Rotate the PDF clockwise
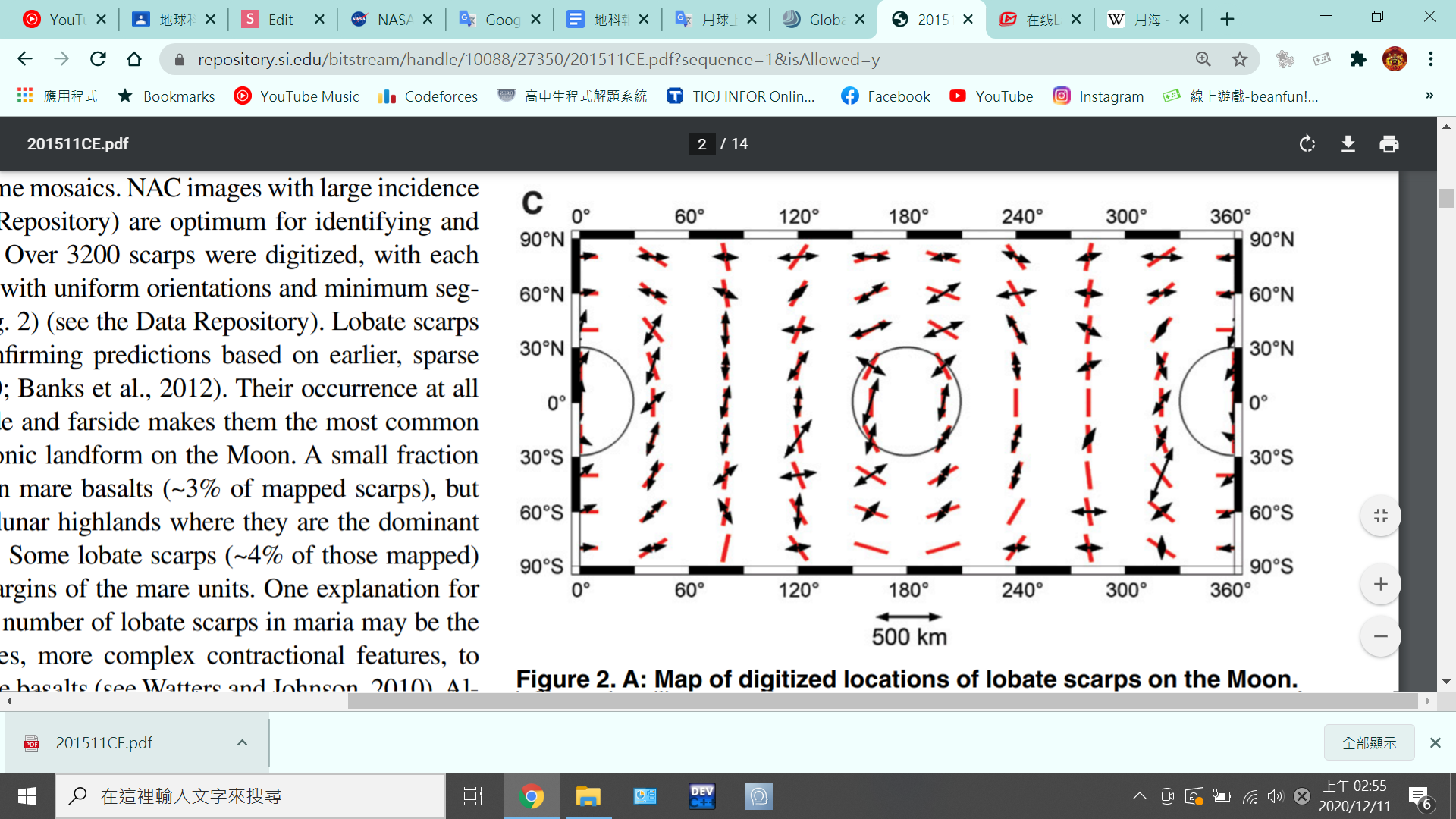This screenshot has width=1456, height=819. (x=1307, y=144)
